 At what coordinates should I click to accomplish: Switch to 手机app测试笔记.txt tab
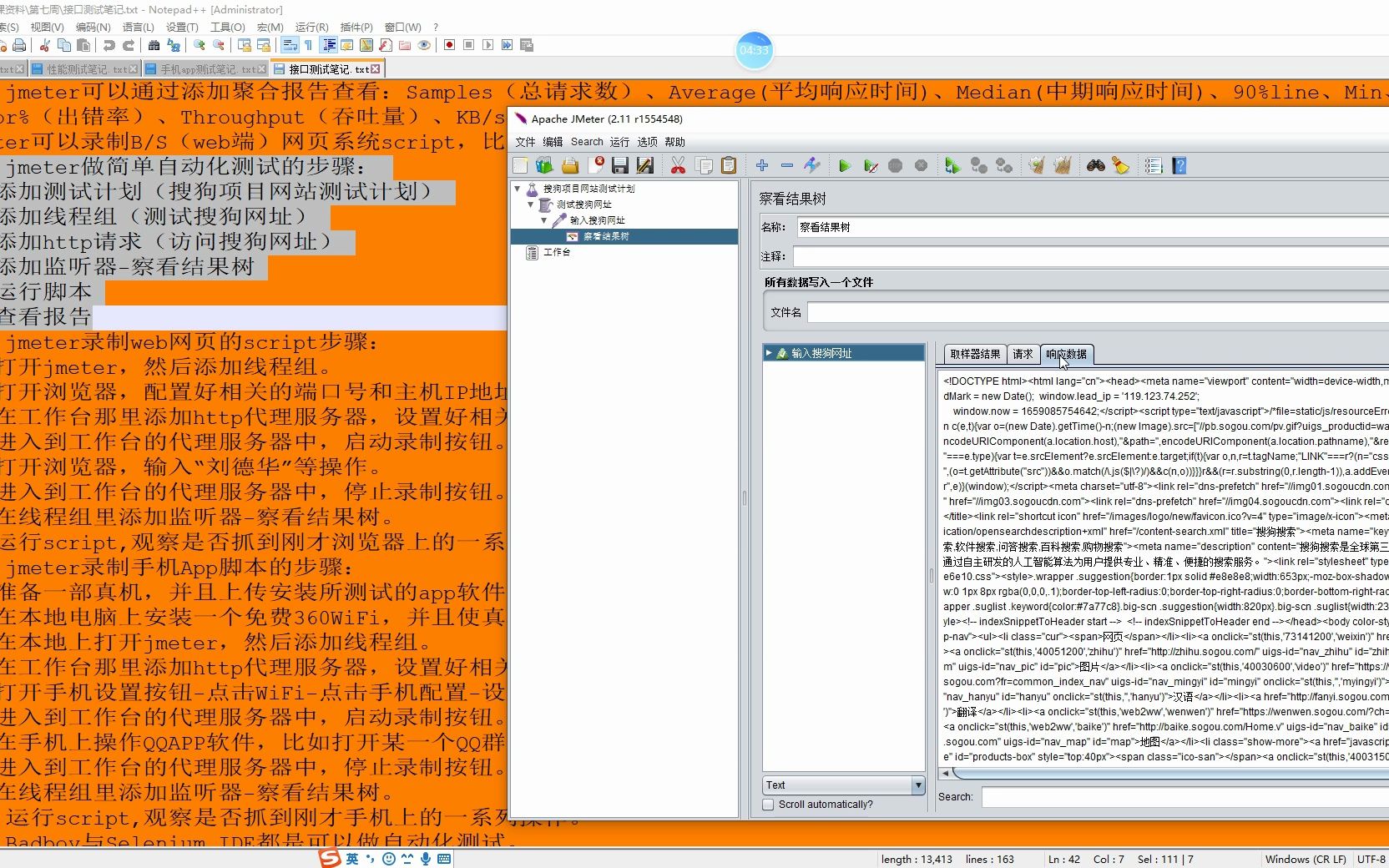click(206, 69)
